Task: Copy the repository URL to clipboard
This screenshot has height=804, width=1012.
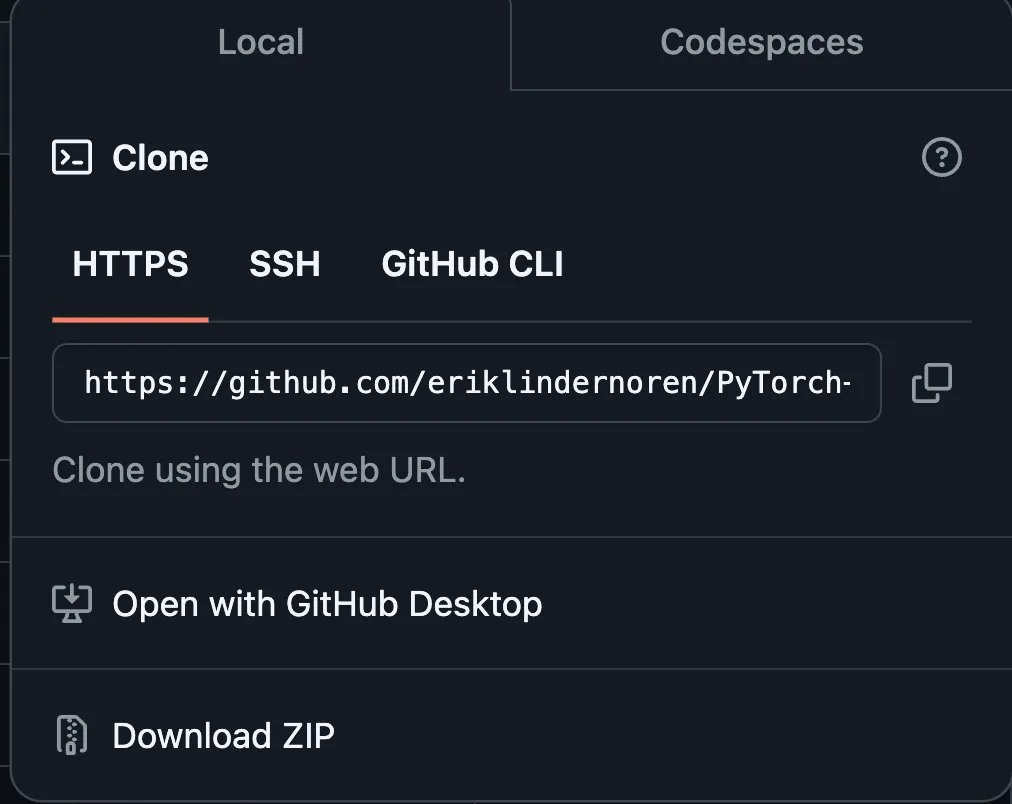Action: 932,383
